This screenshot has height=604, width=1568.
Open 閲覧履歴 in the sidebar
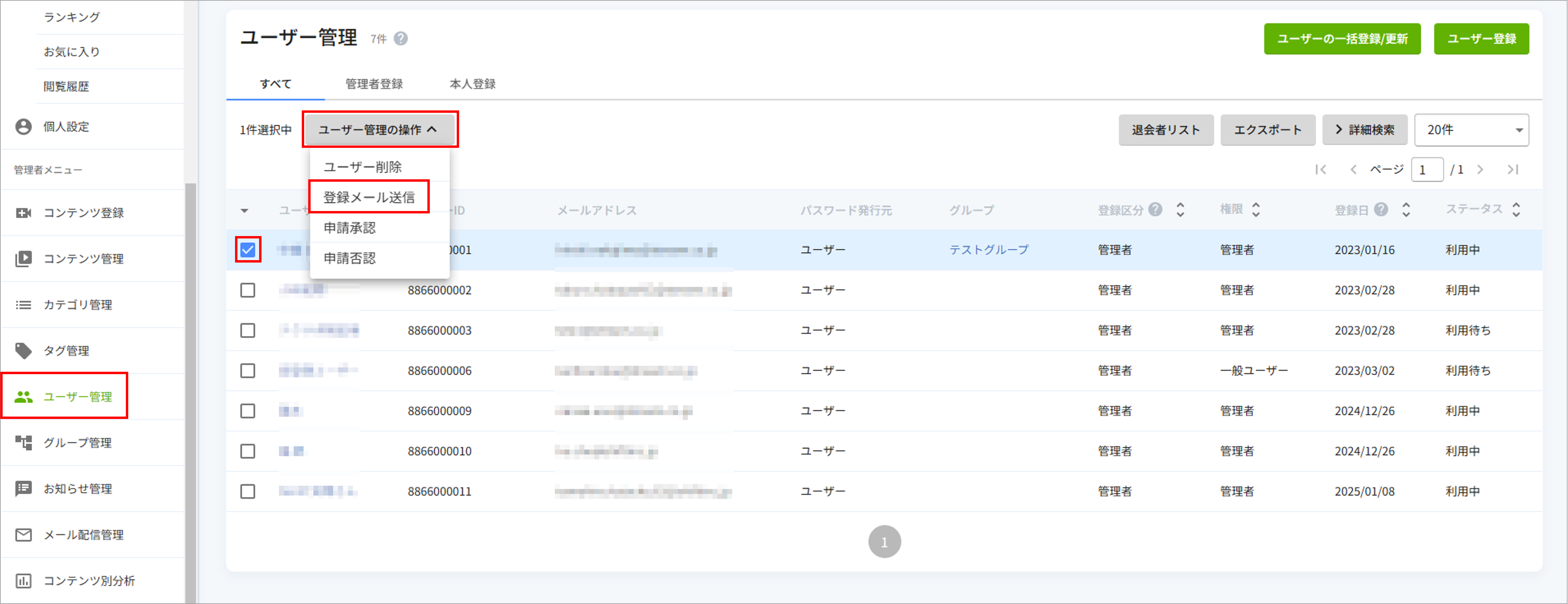click(66, 87)
